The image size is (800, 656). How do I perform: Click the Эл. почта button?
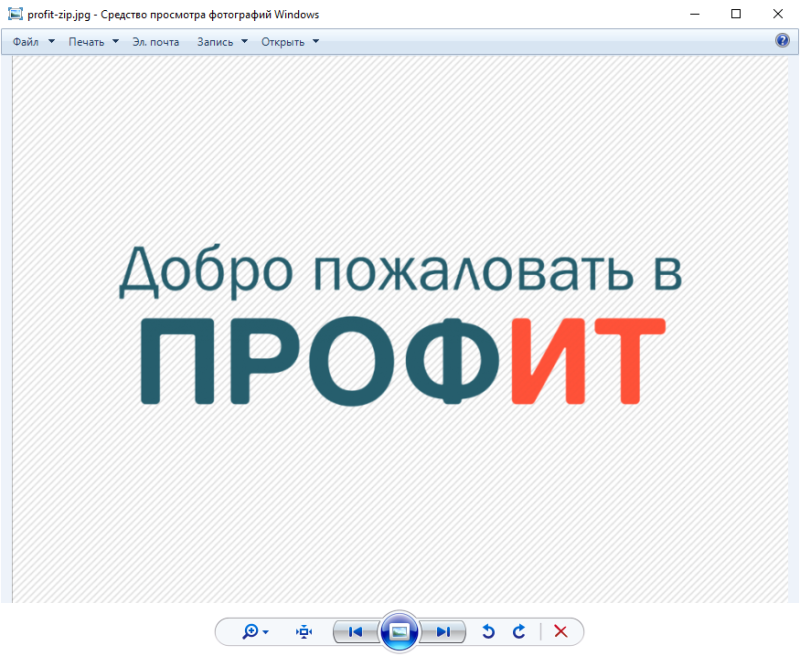[x=156, y=42]
